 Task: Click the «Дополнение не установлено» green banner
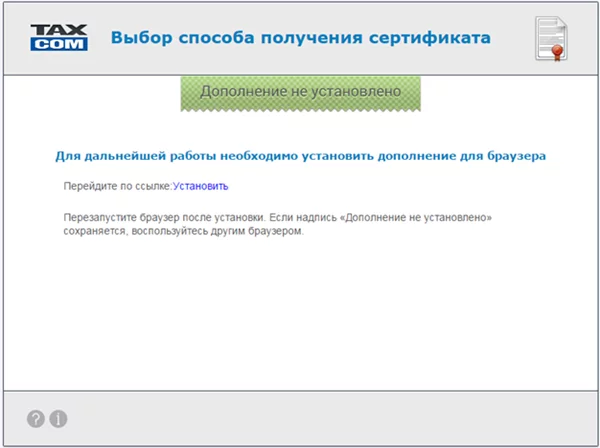pyautogui.click(x=300, y=94)
